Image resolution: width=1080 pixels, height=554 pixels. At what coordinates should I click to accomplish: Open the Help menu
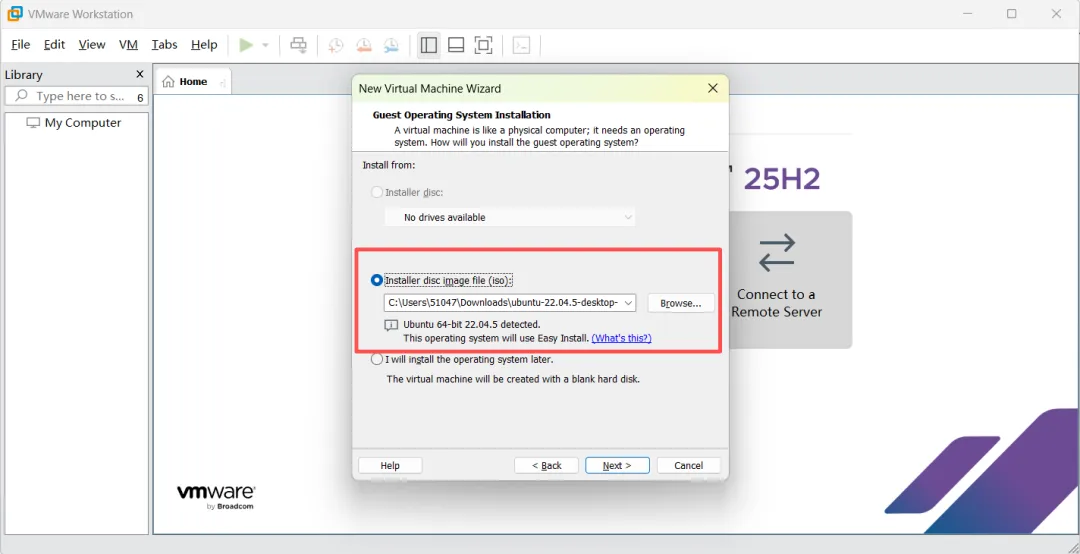tap(204, 45)
